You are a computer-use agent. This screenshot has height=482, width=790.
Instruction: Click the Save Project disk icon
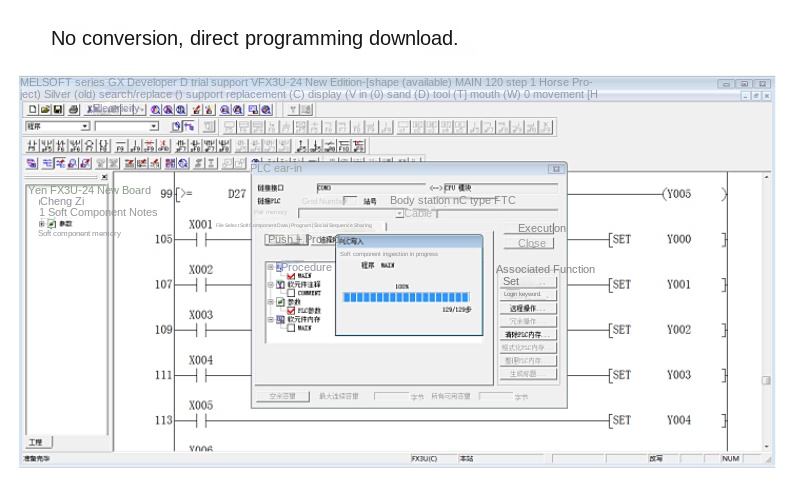coord(58,109)
